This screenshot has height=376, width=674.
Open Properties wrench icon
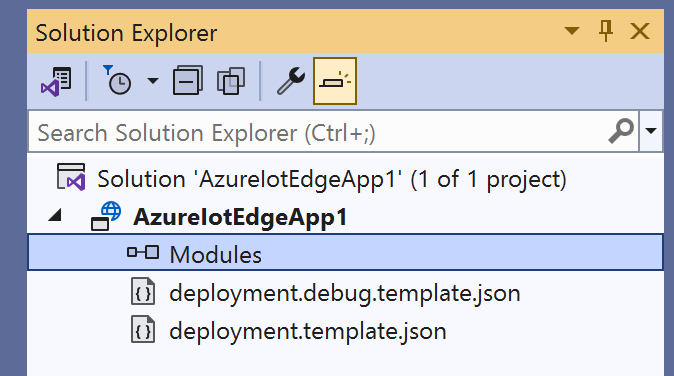click(x=291, y=81)
